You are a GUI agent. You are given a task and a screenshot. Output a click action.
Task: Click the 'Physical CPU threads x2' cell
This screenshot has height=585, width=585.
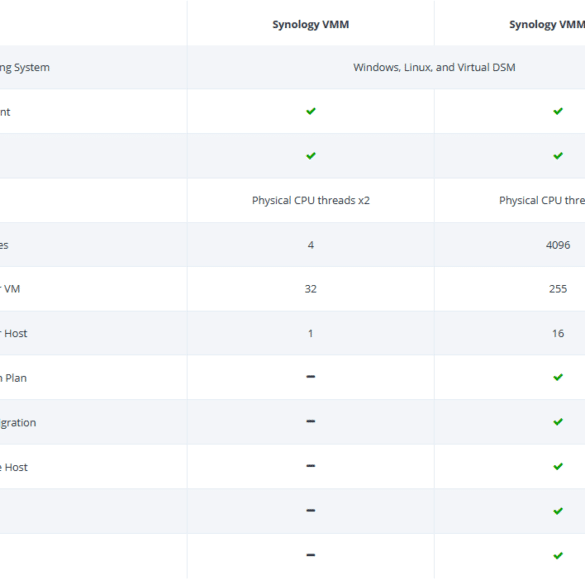coord(310,201)
